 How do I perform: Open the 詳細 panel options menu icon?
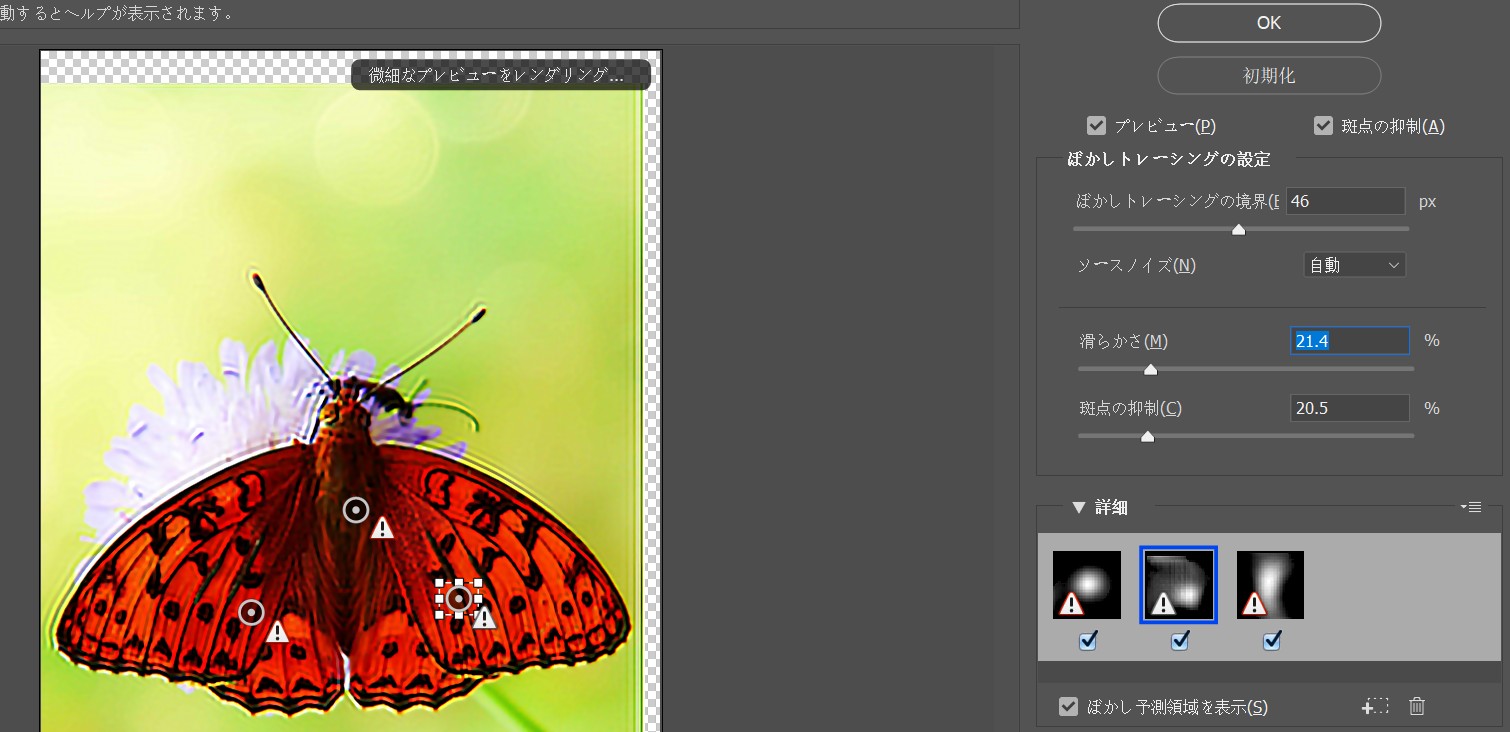pos(1470,507)
